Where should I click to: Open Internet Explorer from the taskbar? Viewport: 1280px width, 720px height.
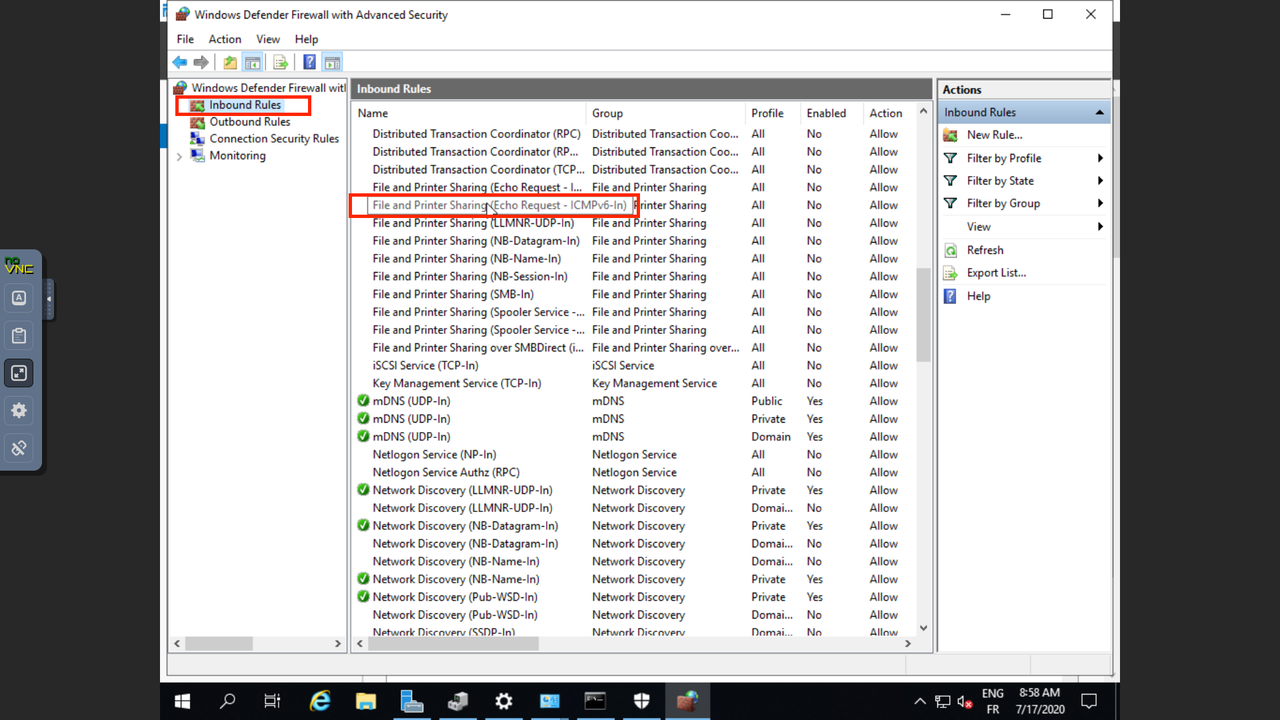click(x=320, y=701)
